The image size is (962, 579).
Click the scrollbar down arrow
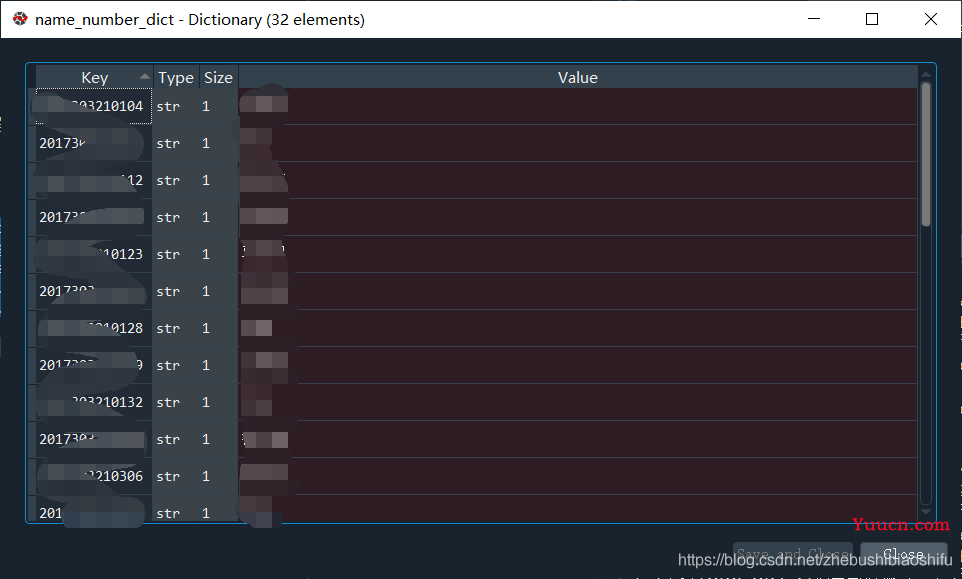click(926, 512)
